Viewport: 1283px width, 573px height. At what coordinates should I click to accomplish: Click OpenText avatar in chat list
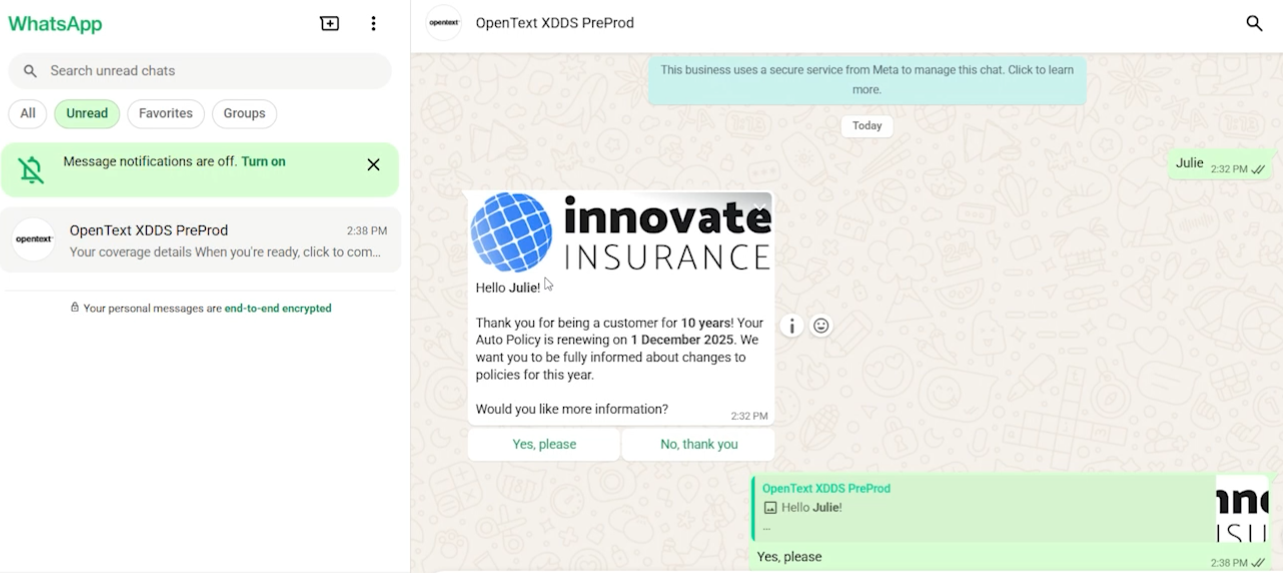pos(33,240)
